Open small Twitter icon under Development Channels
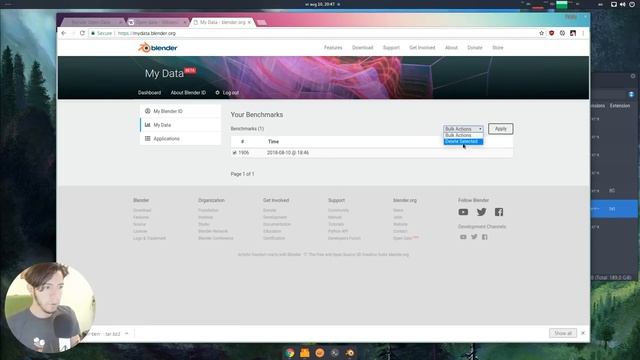640x360 pixels. pos(474,237)
